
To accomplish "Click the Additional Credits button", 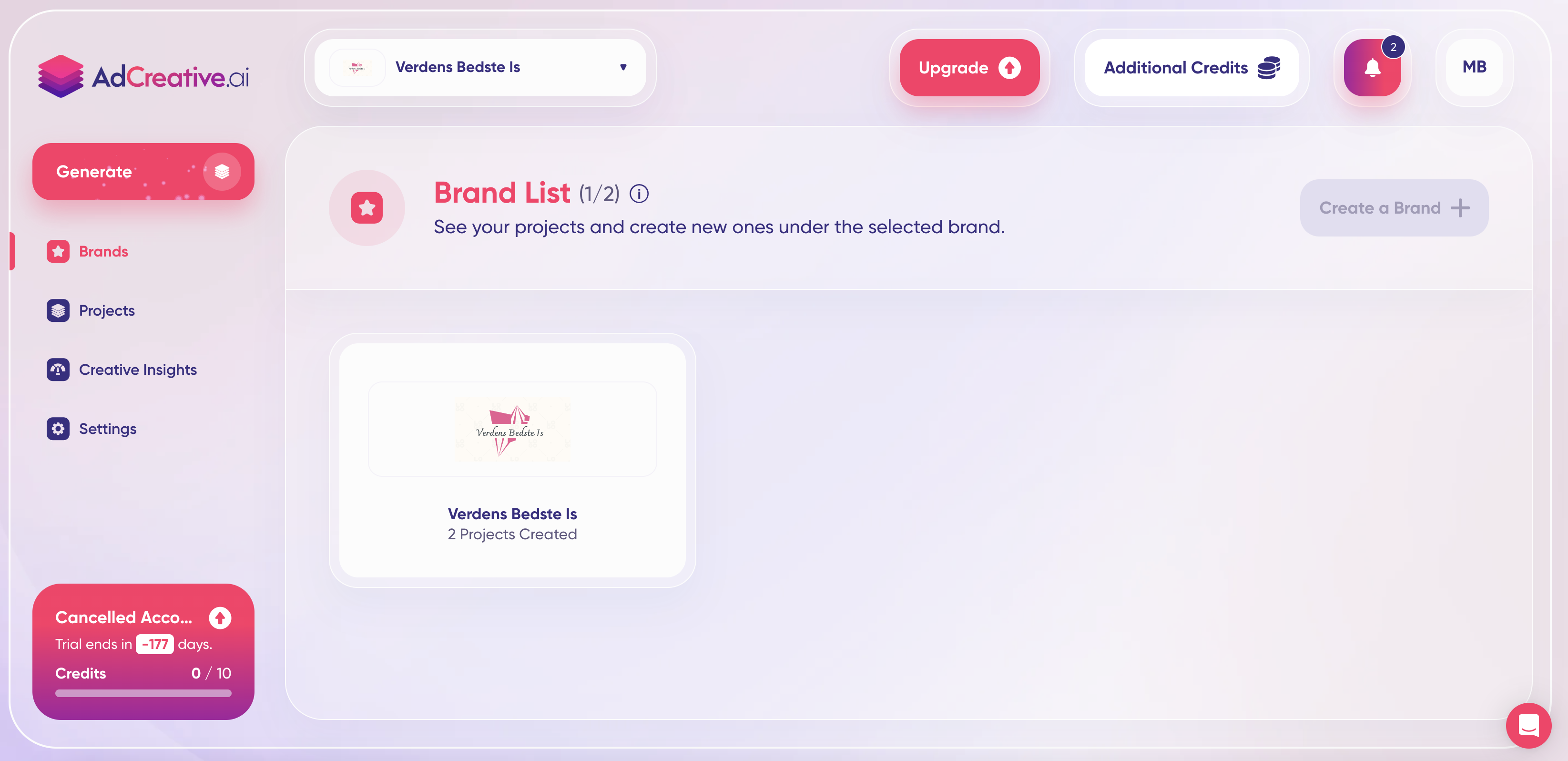I will point(1191,68).
